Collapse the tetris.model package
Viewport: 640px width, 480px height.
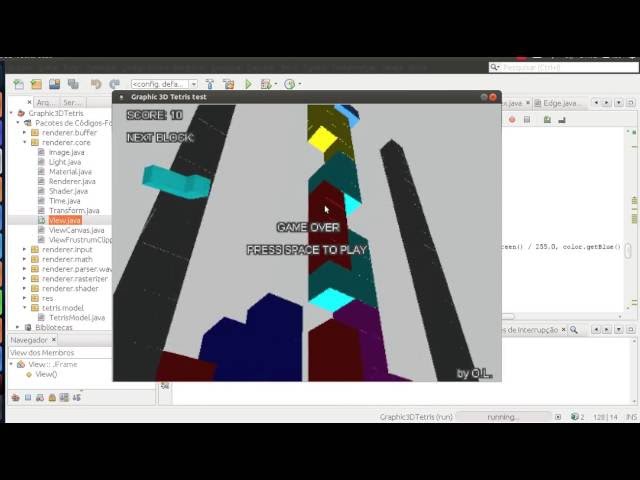coord(24,308)
